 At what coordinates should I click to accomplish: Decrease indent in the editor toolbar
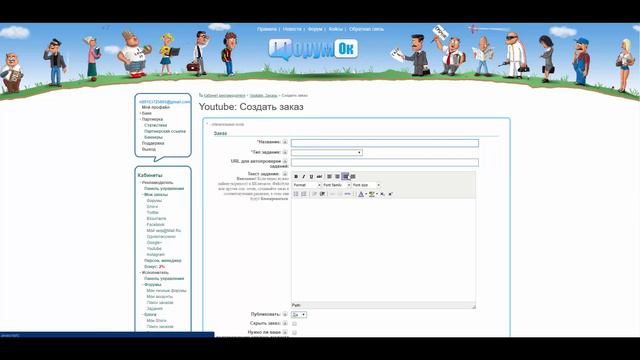[314, 194]
